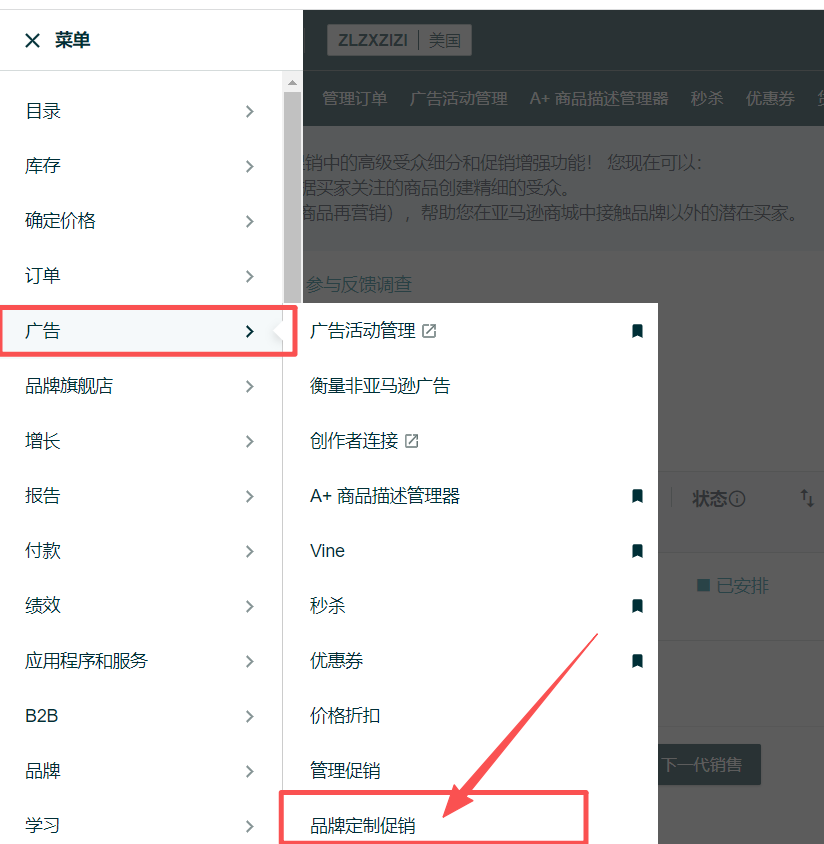Click the sort arrows icon near 状态

tap(807, 498)
